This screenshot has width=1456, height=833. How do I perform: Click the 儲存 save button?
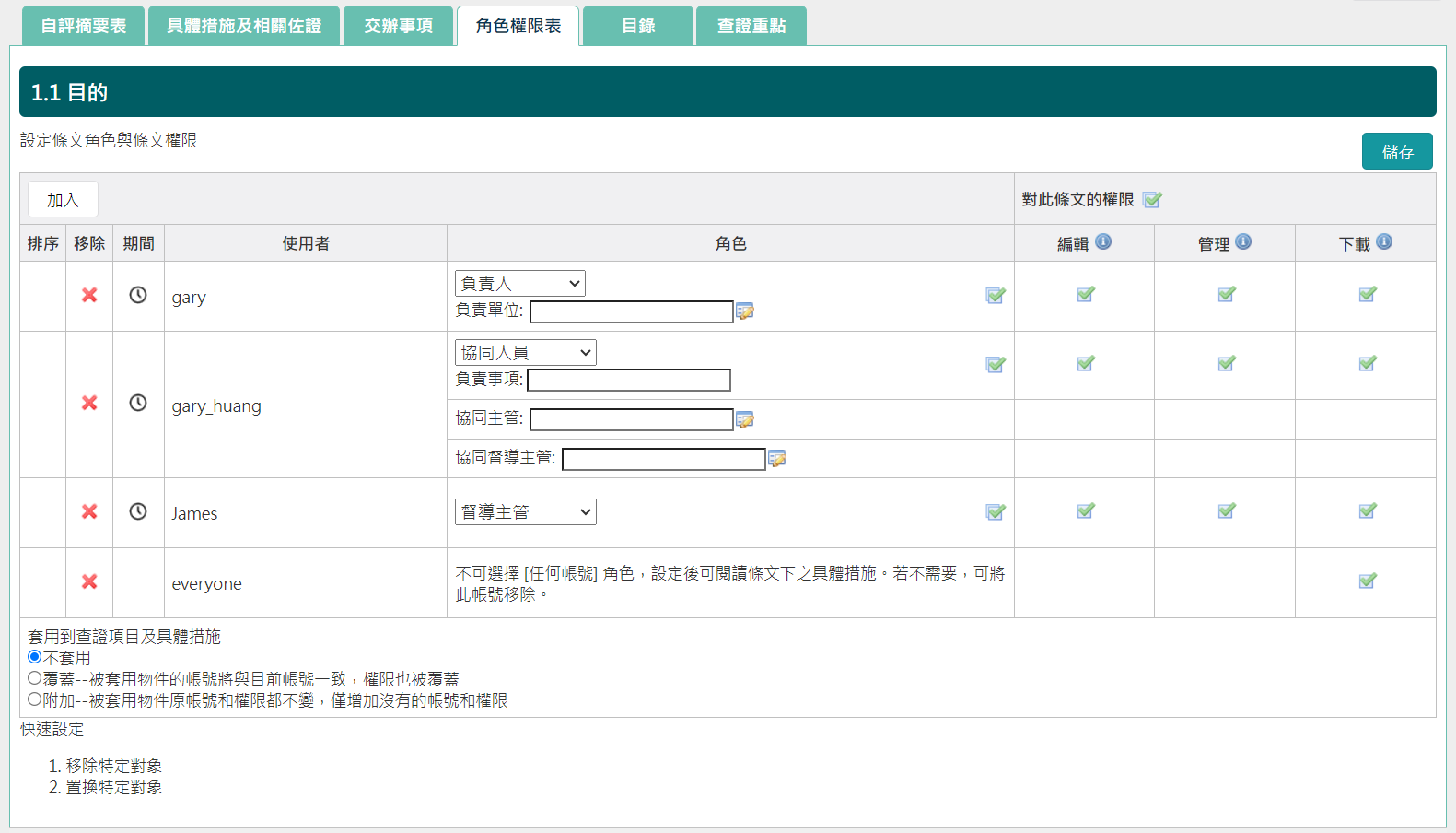click(1397, 152)
